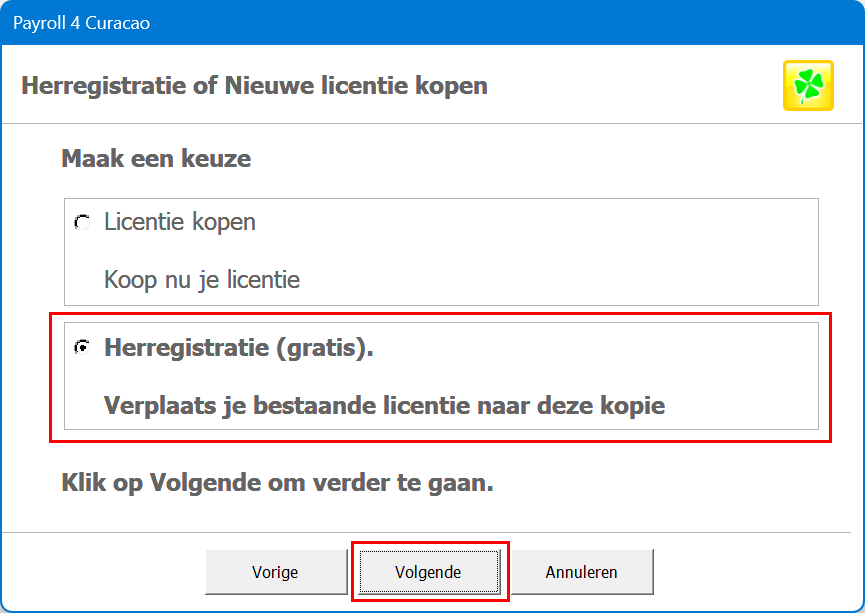Viewport: 865px width, 613px height.
Task: Click the Koop nu je licentie description
Action: pyautogui.click(x=202, y=280)
